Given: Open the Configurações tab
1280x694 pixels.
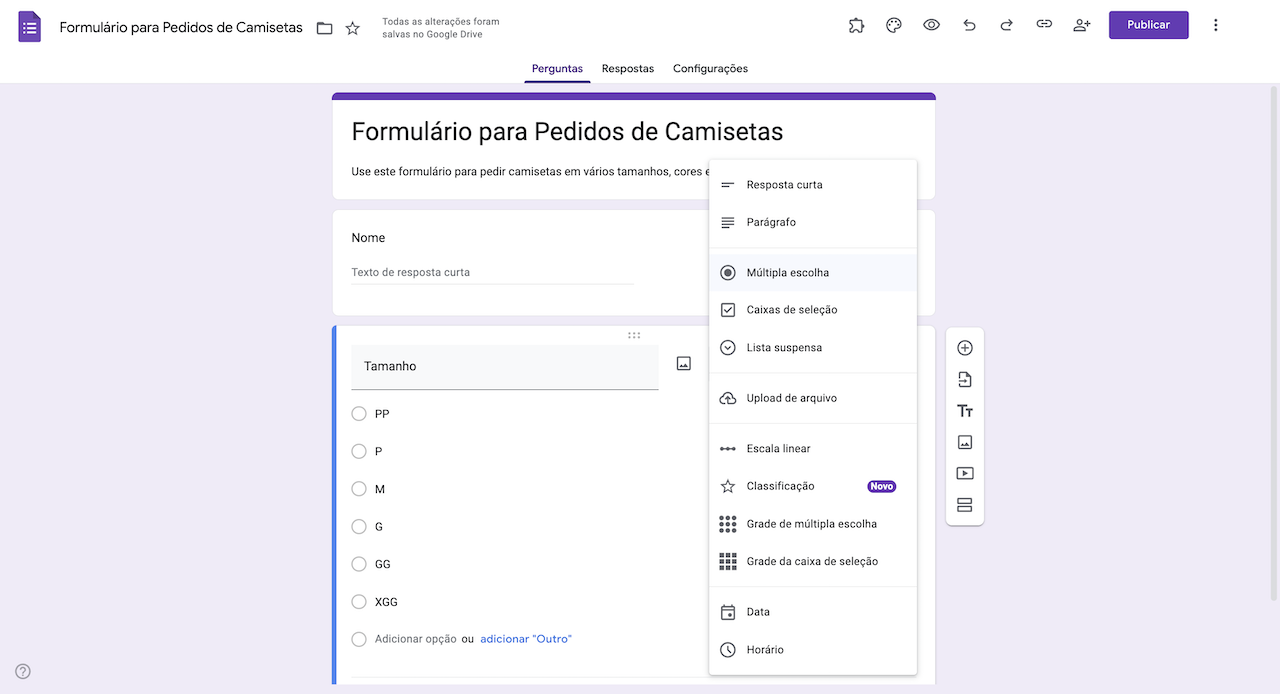Looking at the screenshot, I should click(x=712, y=68).
